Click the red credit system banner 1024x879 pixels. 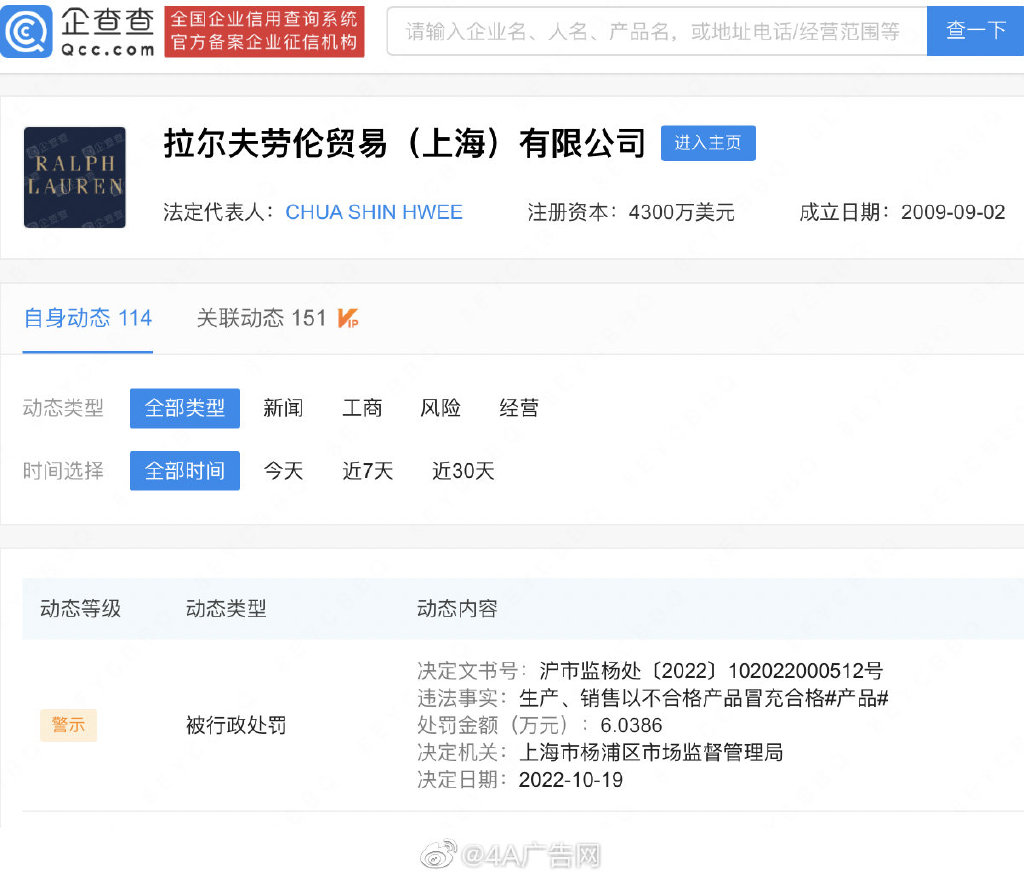click(264, 31)
